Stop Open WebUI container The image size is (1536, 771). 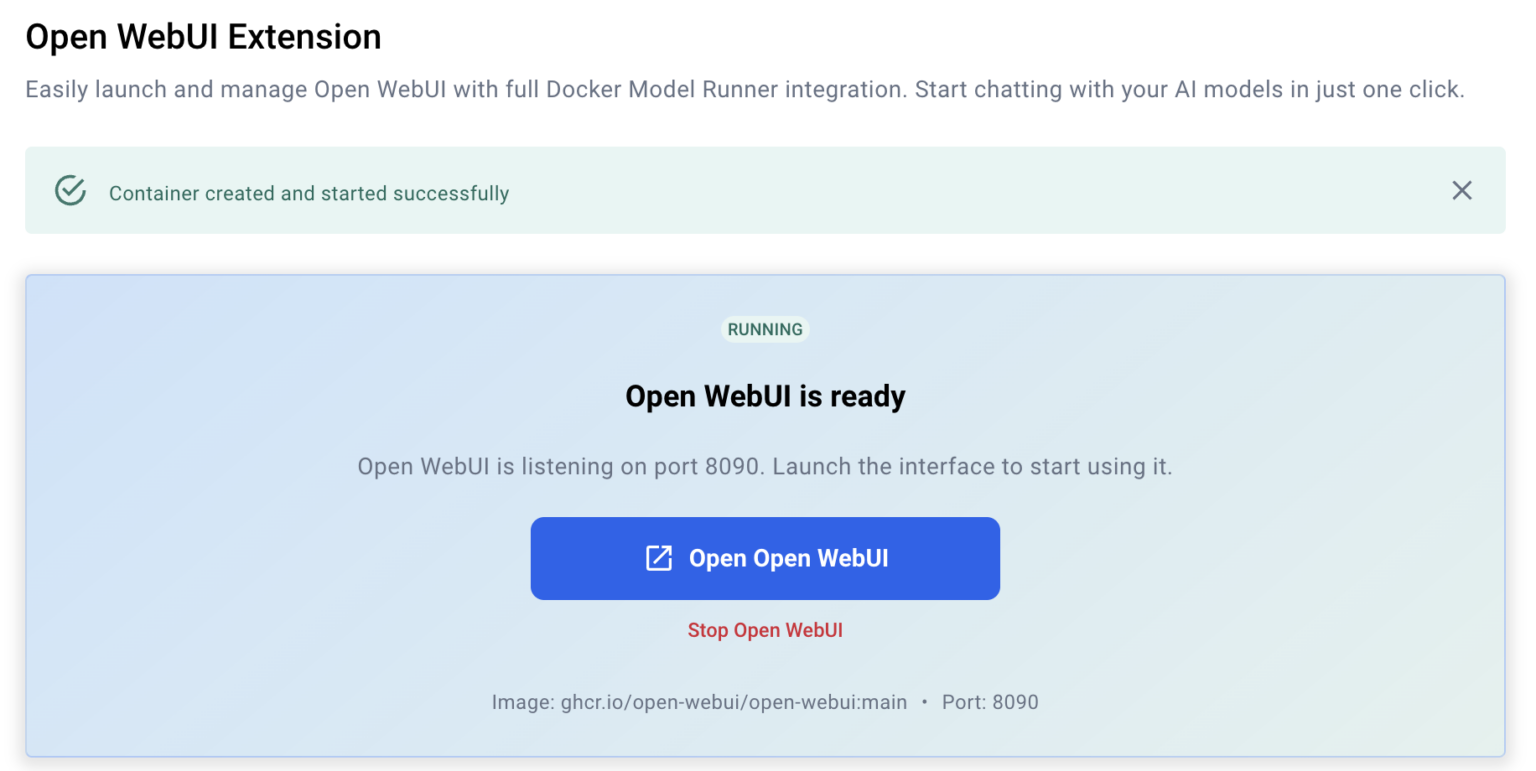tap(765, 630)
